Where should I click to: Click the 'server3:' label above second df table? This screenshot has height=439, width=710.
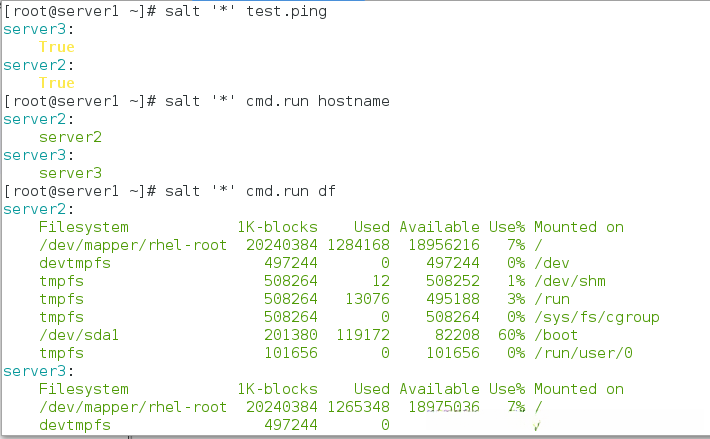tap(29, 371)
